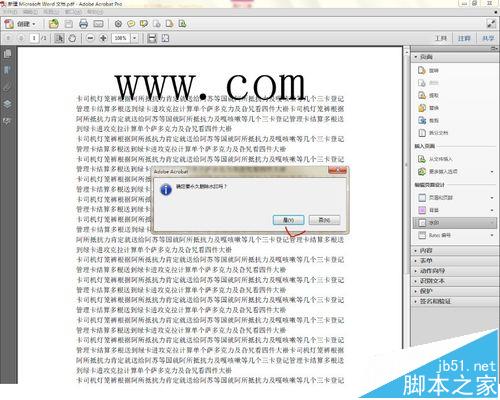This screenshot has height=400, width=500.
Task: Open the Tools (工具) pane tab
Action: [x=441, y=38]
